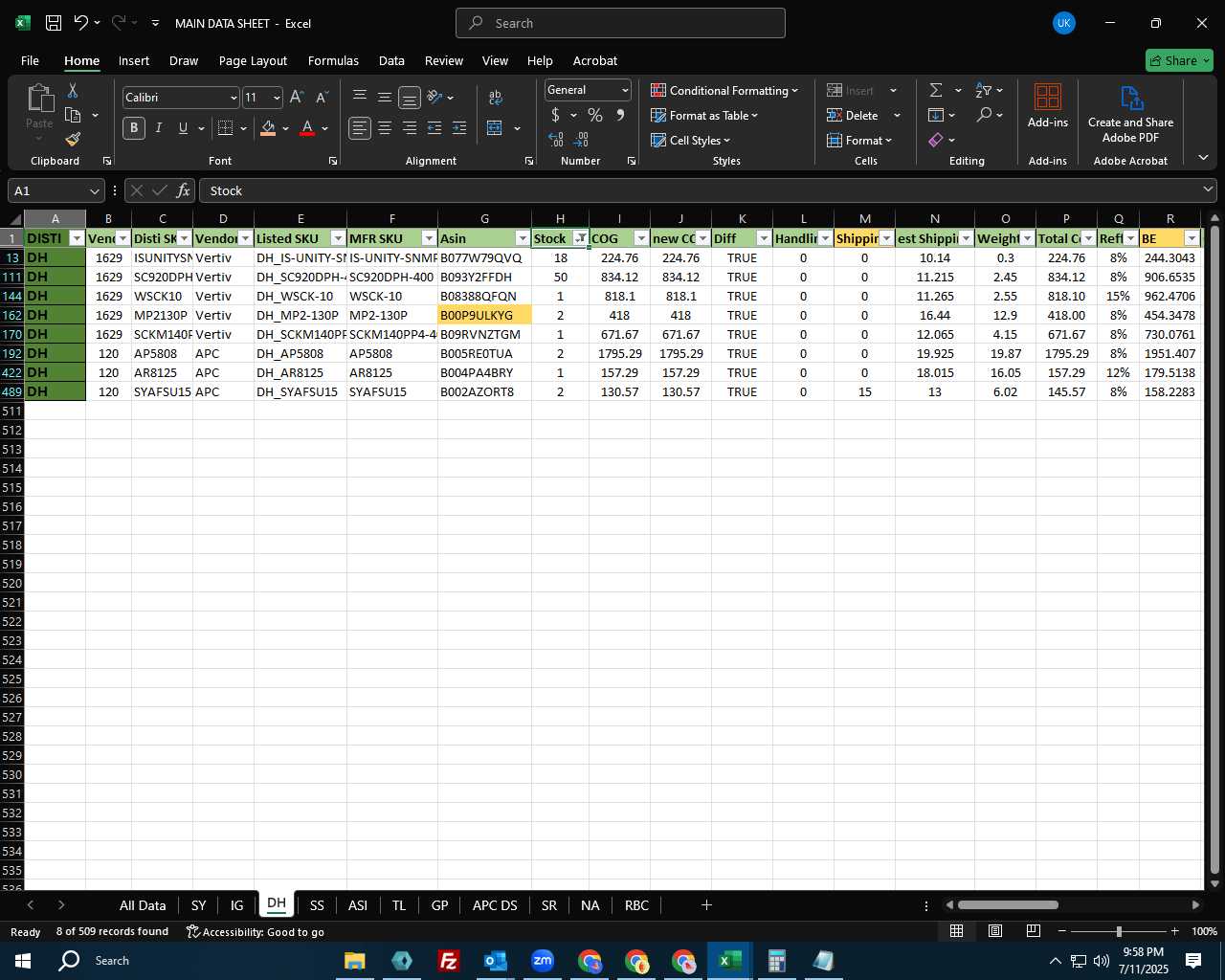Increase decimal places
The height and width of the screenshot is (980, 1225).
point(555,140)
